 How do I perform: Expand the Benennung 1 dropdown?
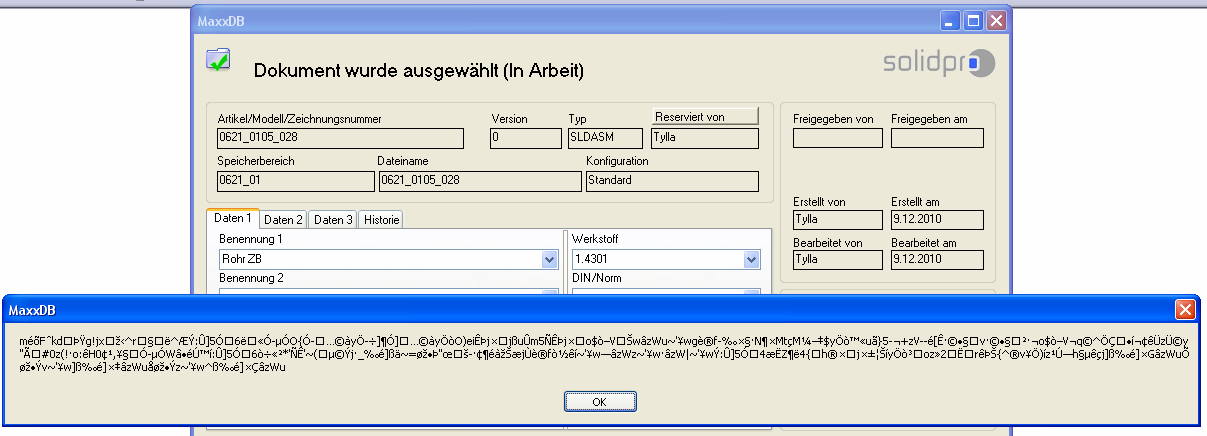point(549,260)
